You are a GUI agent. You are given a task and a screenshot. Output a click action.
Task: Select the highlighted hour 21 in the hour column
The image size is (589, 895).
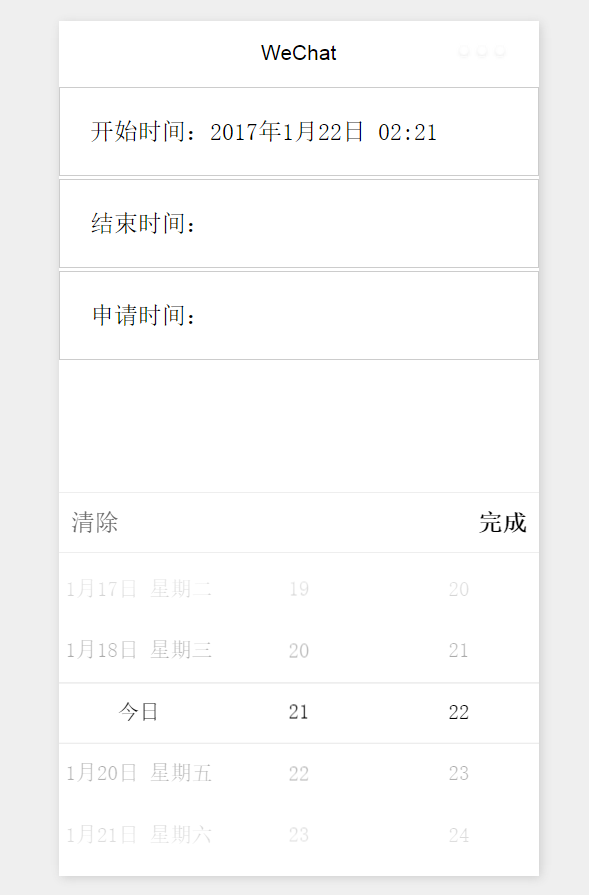point(298,712)
